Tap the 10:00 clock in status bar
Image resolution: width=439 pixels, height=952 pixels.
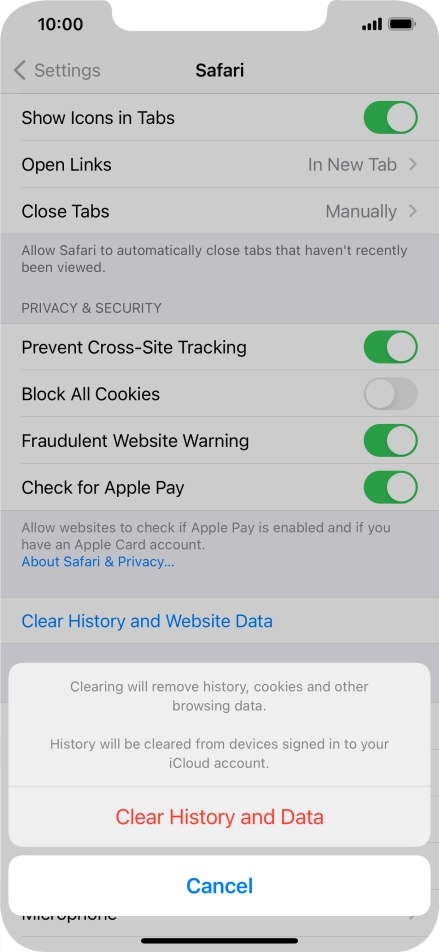(60, 24)
